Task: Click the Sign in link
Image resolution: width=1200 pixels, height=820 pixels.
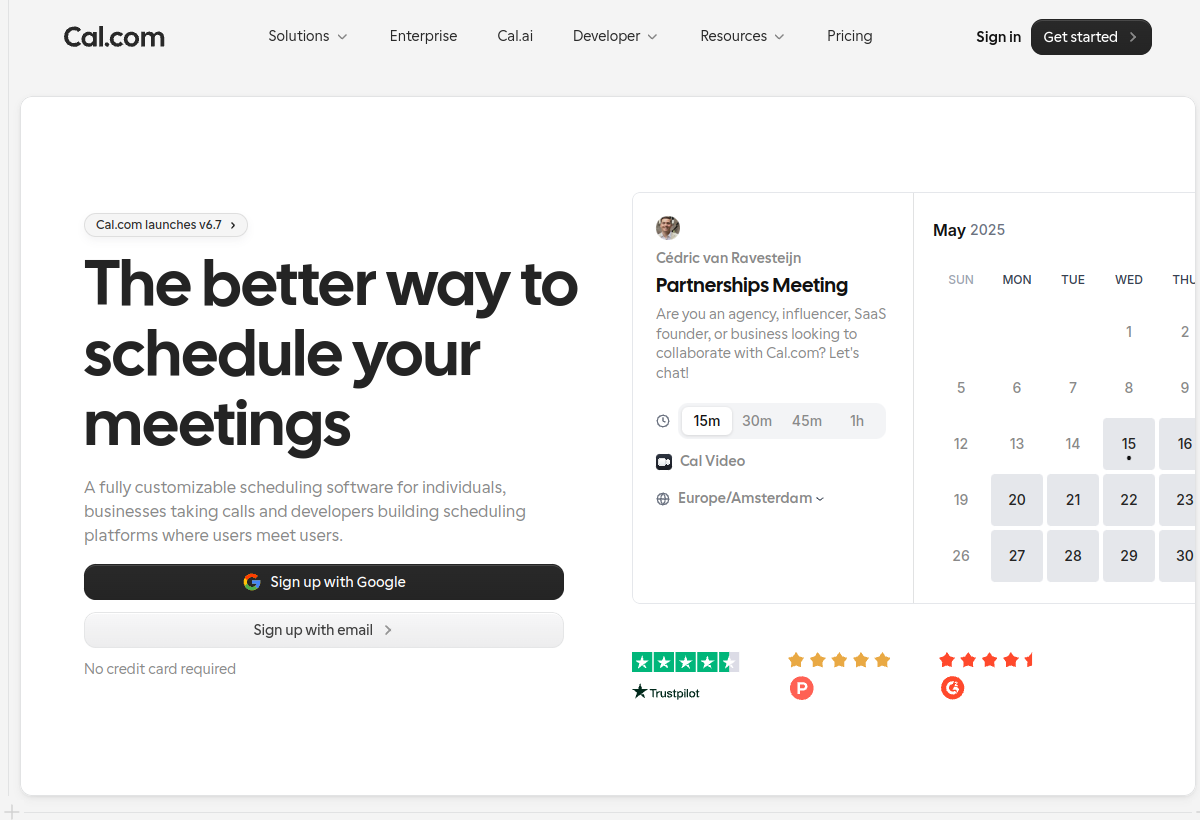Action: [x=998, y=37]
